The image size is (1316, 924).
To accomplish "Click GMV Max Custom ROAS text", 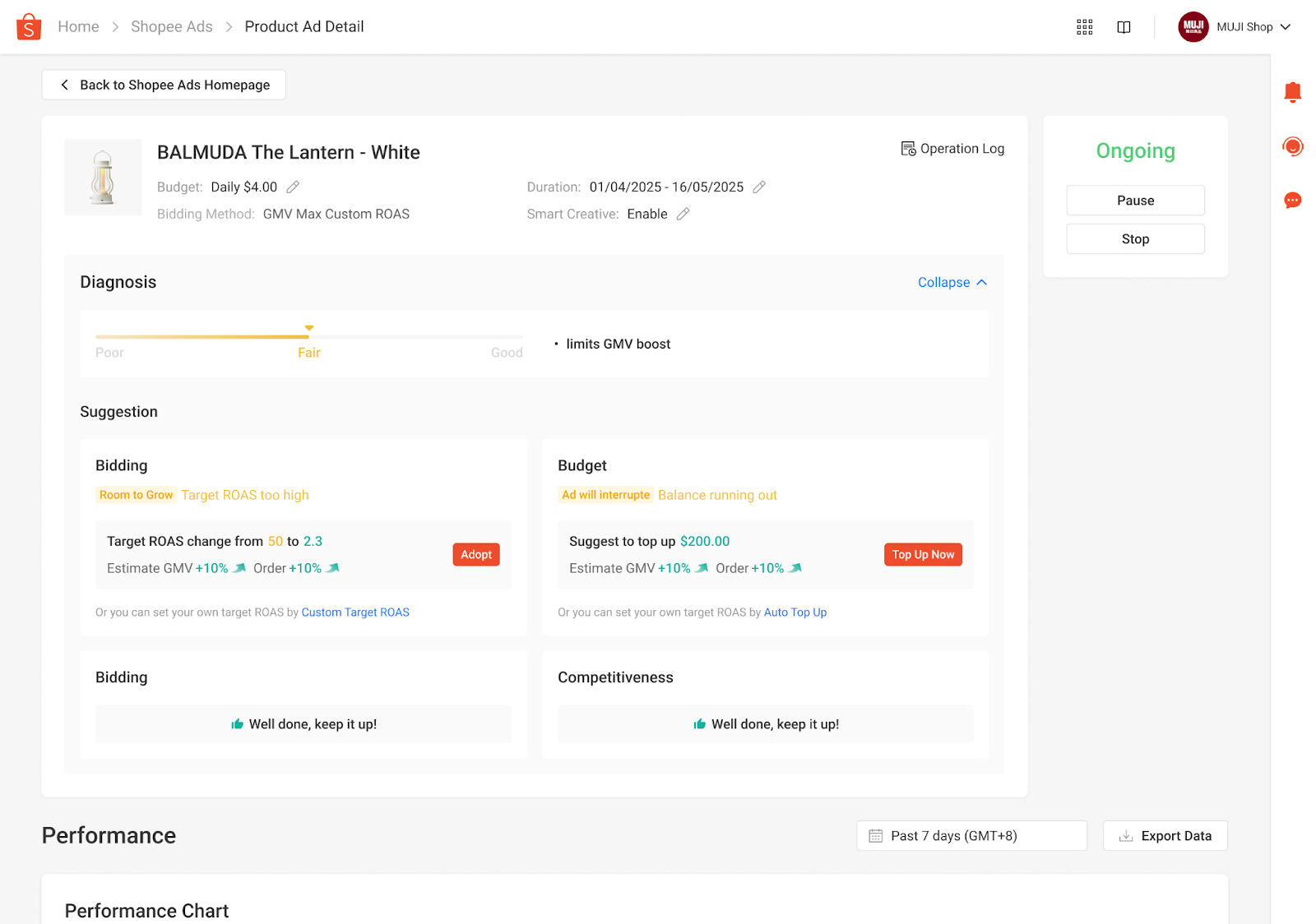I will pyautogui.click(x=336, y=215).
